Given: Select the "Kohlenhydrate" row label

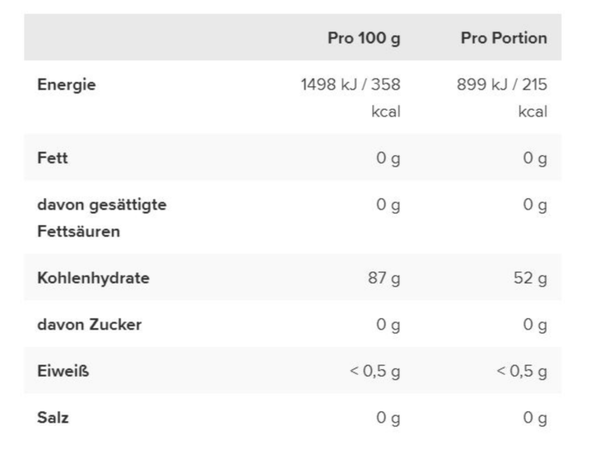Looking at the screenshot, I should coord(93,278).
